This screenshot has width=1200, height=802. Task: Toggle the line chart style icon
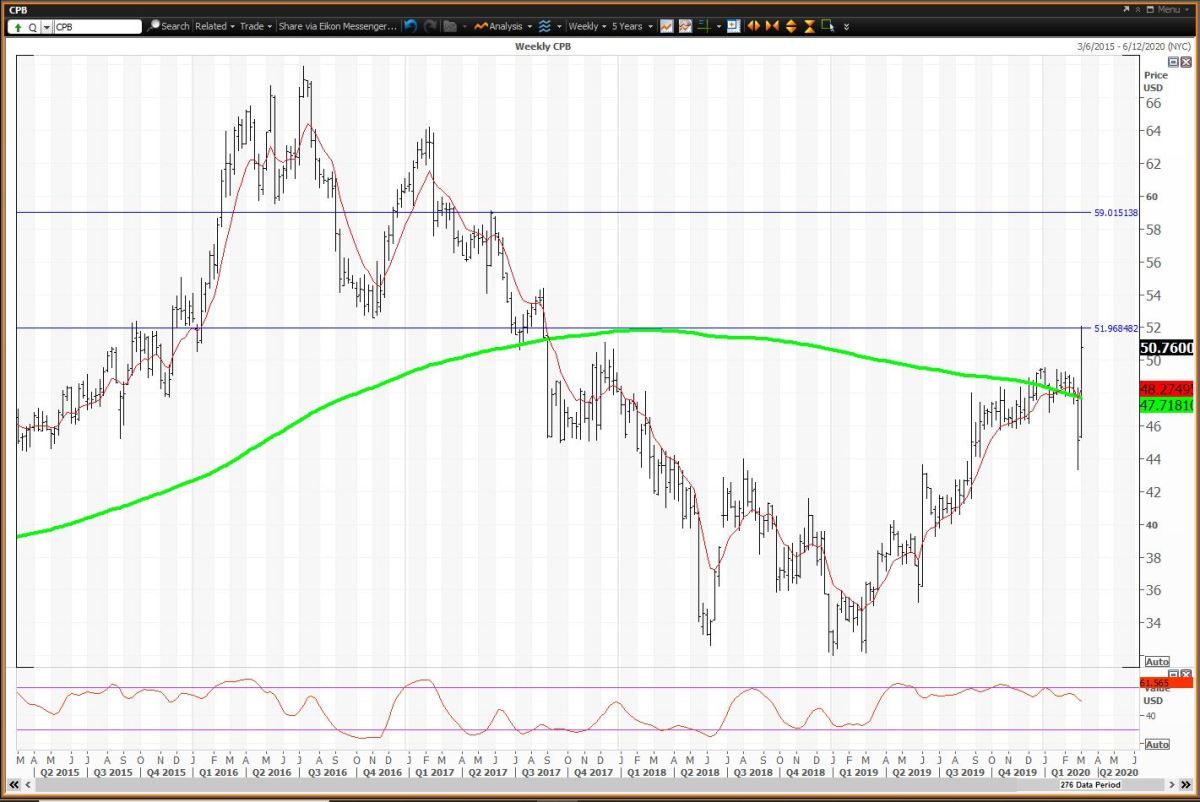(666, 26)
